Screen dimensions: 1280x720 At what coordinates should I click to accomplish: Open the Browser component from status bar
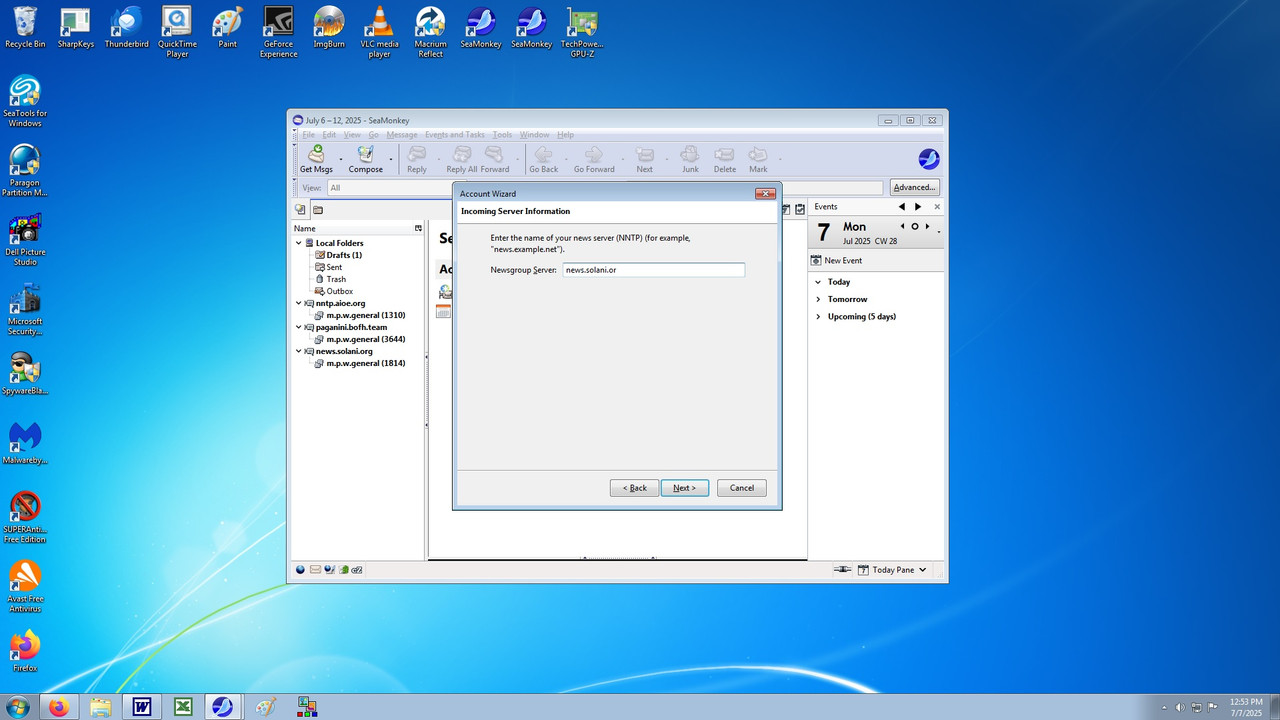(x=300, y=570)
